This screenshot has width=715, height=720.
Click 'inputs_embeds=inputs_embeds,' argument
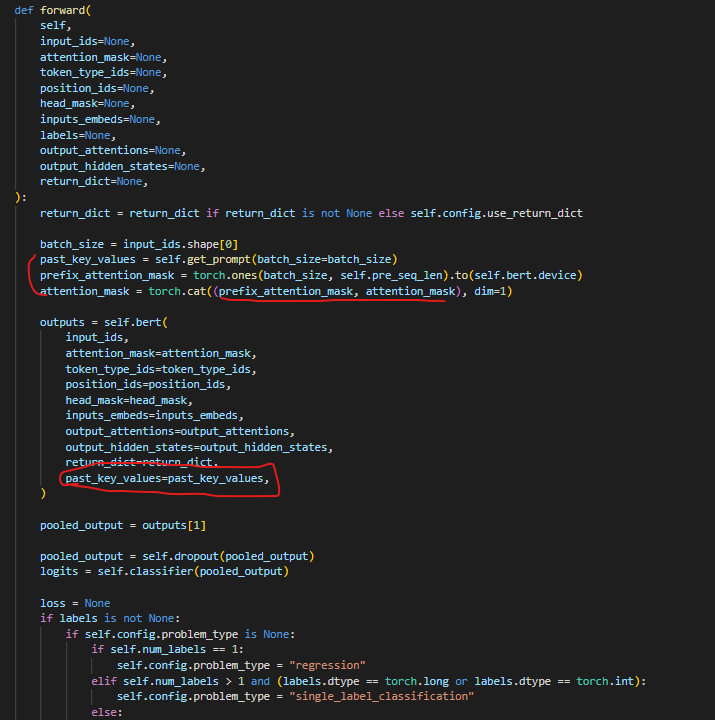pos(154,416)
